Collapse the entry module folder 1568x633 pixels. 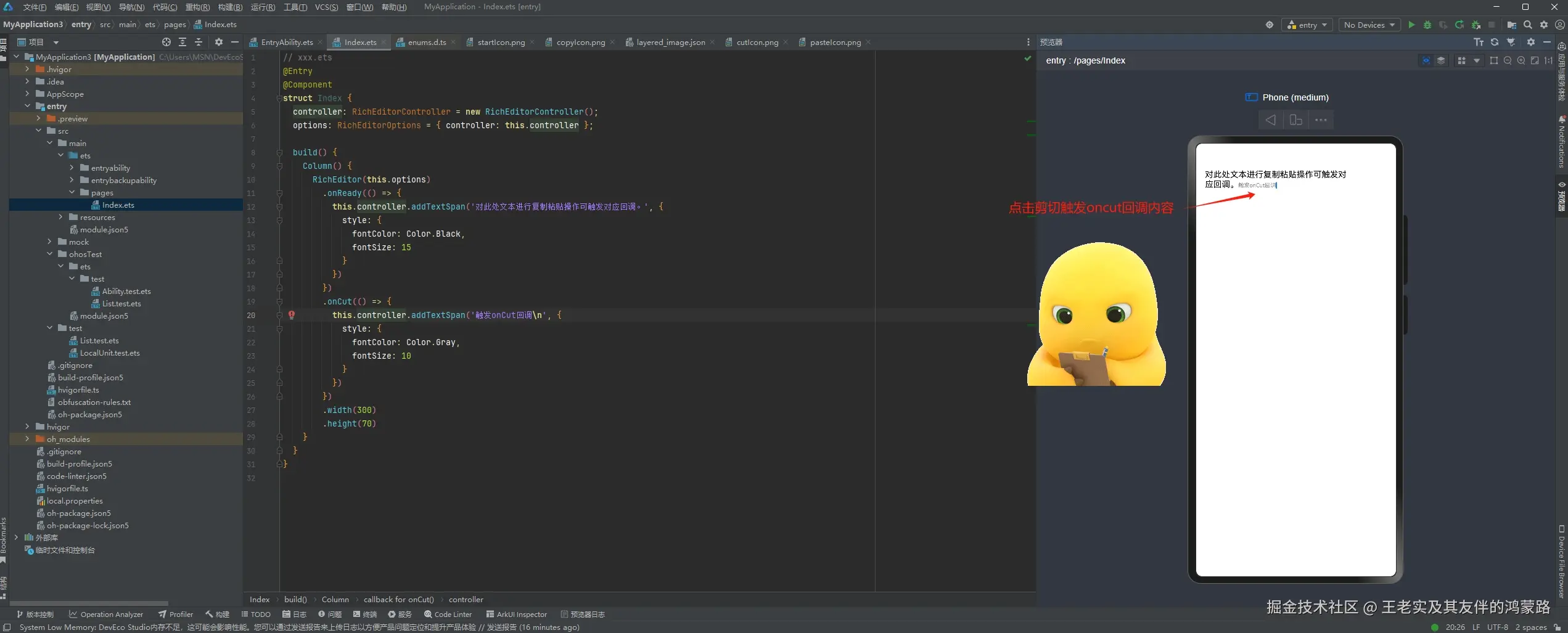pos(27,106)
